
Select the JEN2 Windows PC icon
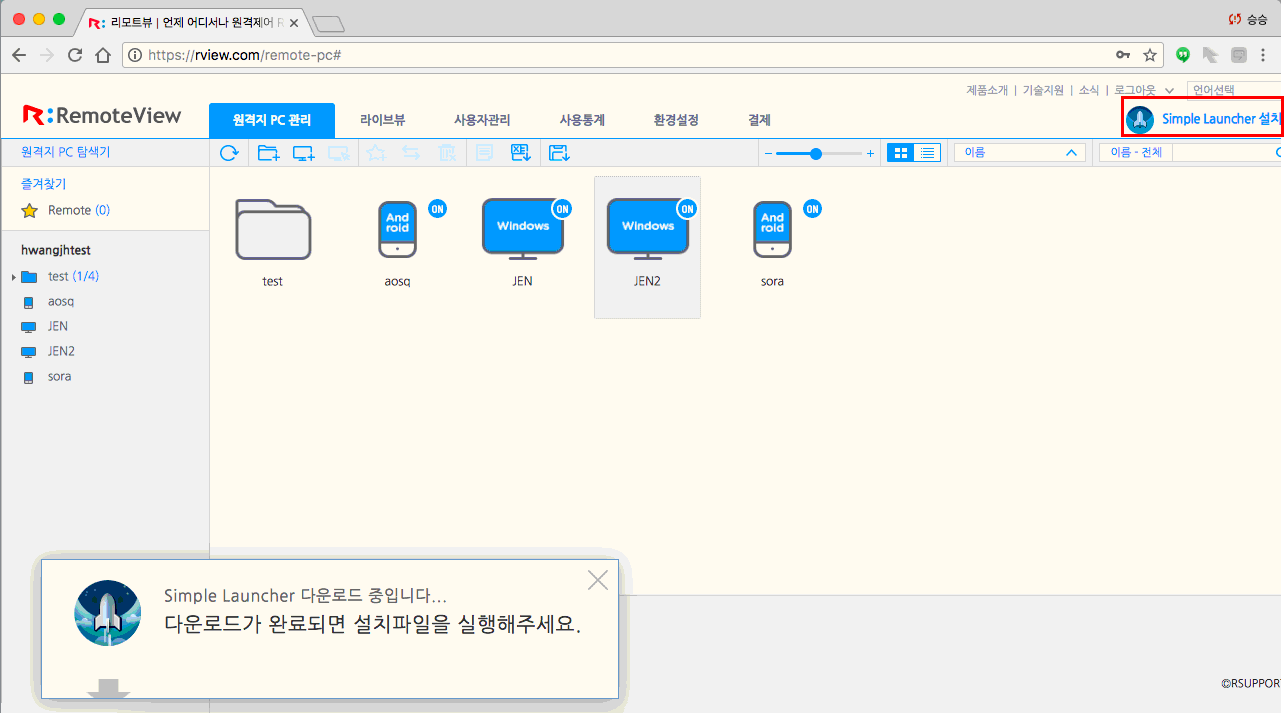pyautogui.click(x=648, y=228)
